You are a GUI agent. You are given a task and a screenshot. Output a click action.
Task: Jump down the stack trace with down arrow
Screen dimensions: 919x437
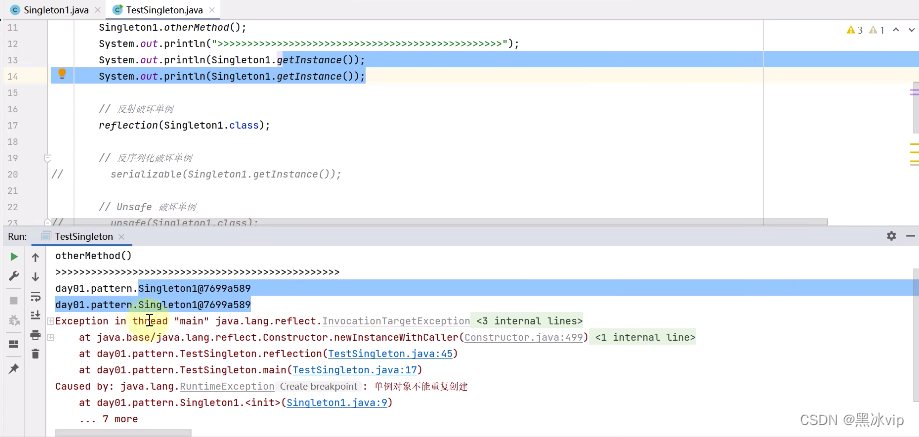point(35,276)
